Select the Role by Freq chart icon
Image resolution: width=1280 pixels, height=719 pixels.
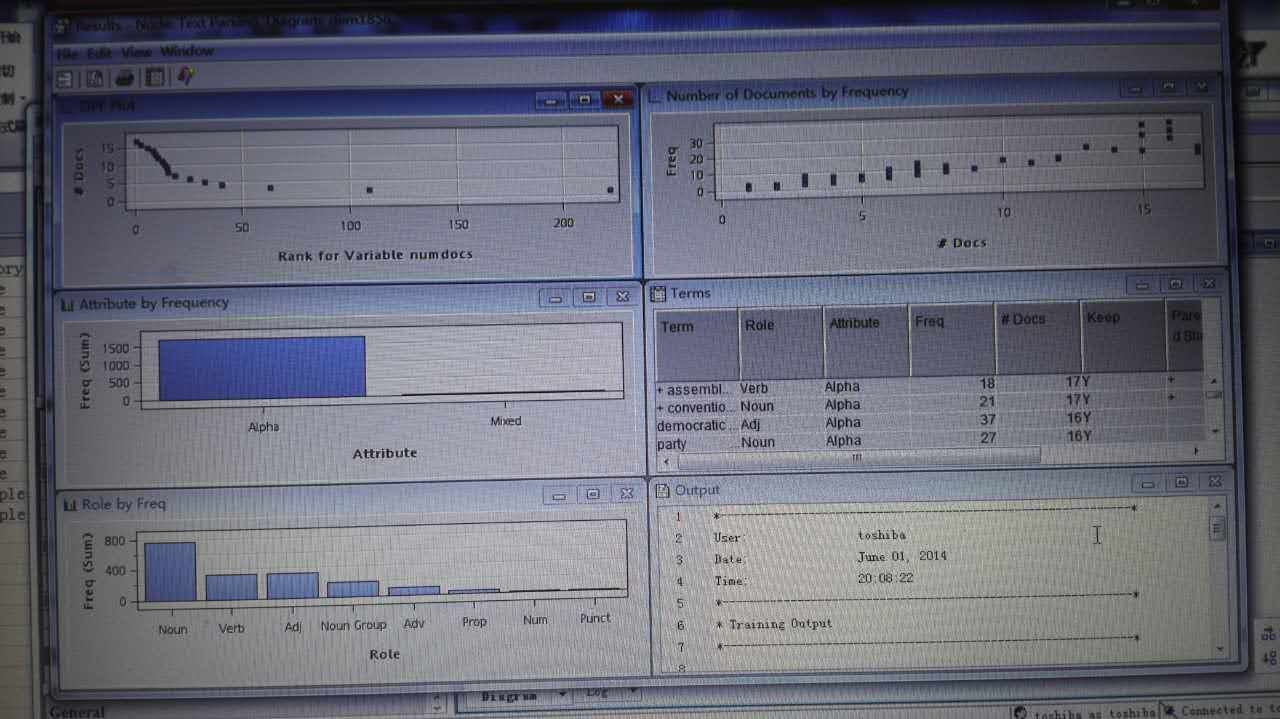coord(70,504)
